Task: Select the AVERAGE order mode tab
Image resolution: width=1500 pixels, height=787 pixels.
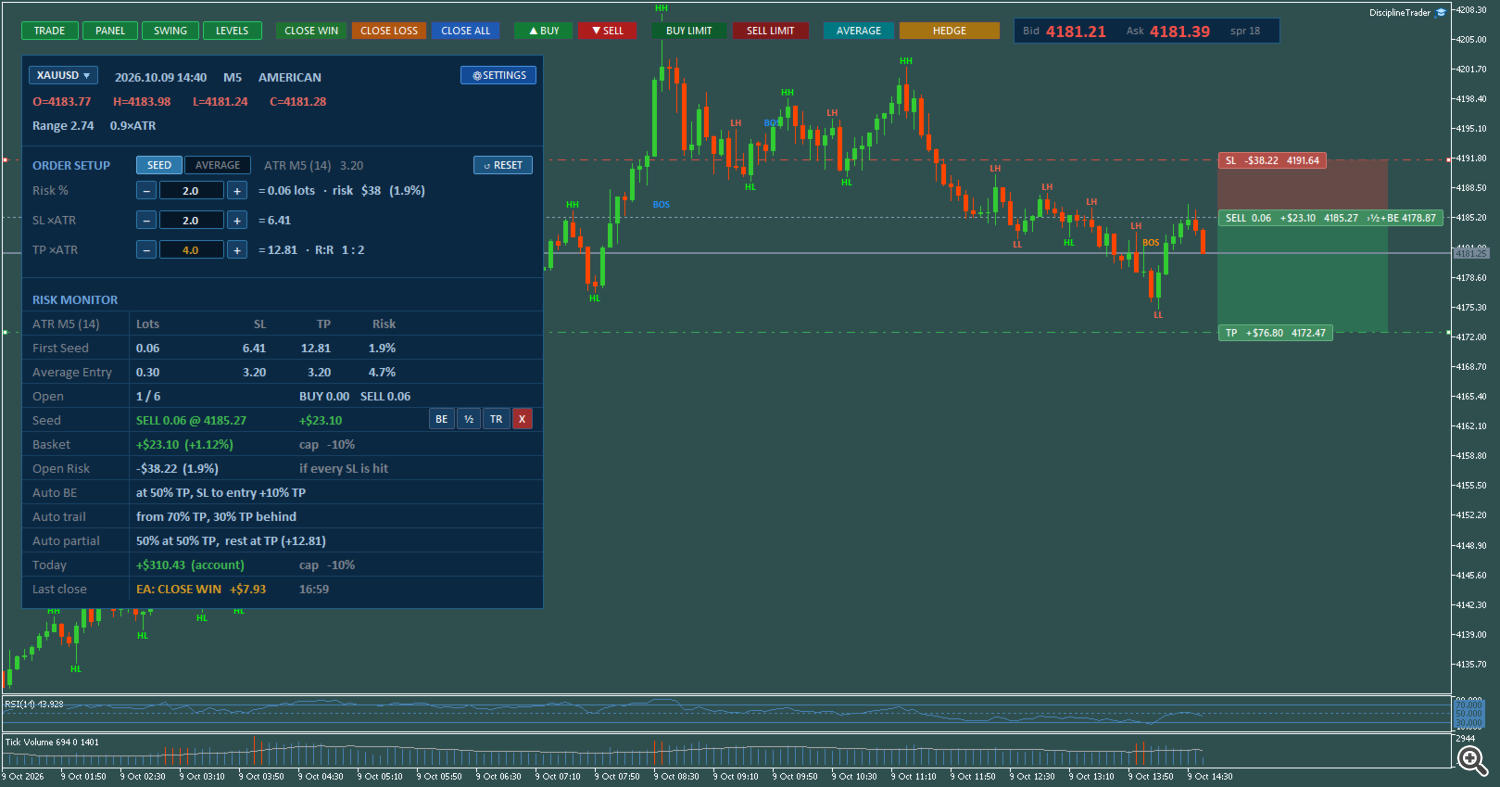Action: tap(218, 165)
